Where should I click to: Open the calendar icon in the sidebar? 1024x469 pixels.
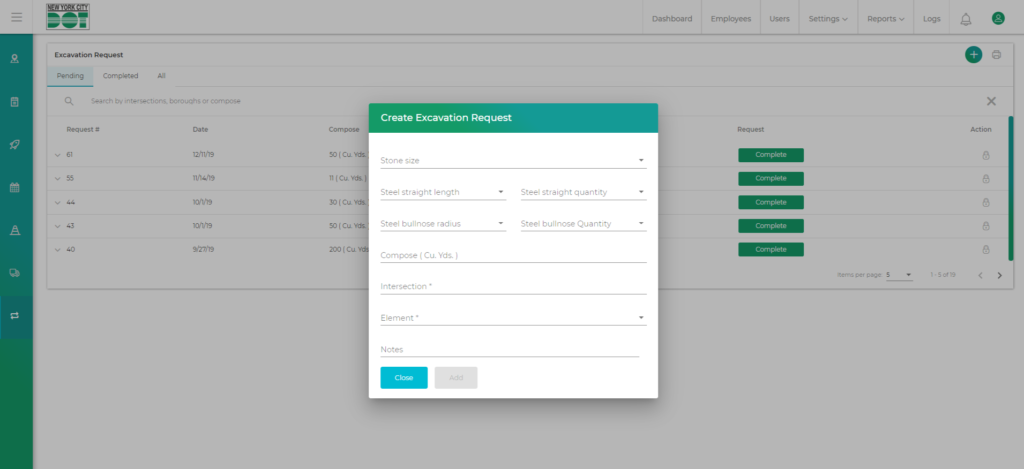pyautogui.click(x=15, y=187)
